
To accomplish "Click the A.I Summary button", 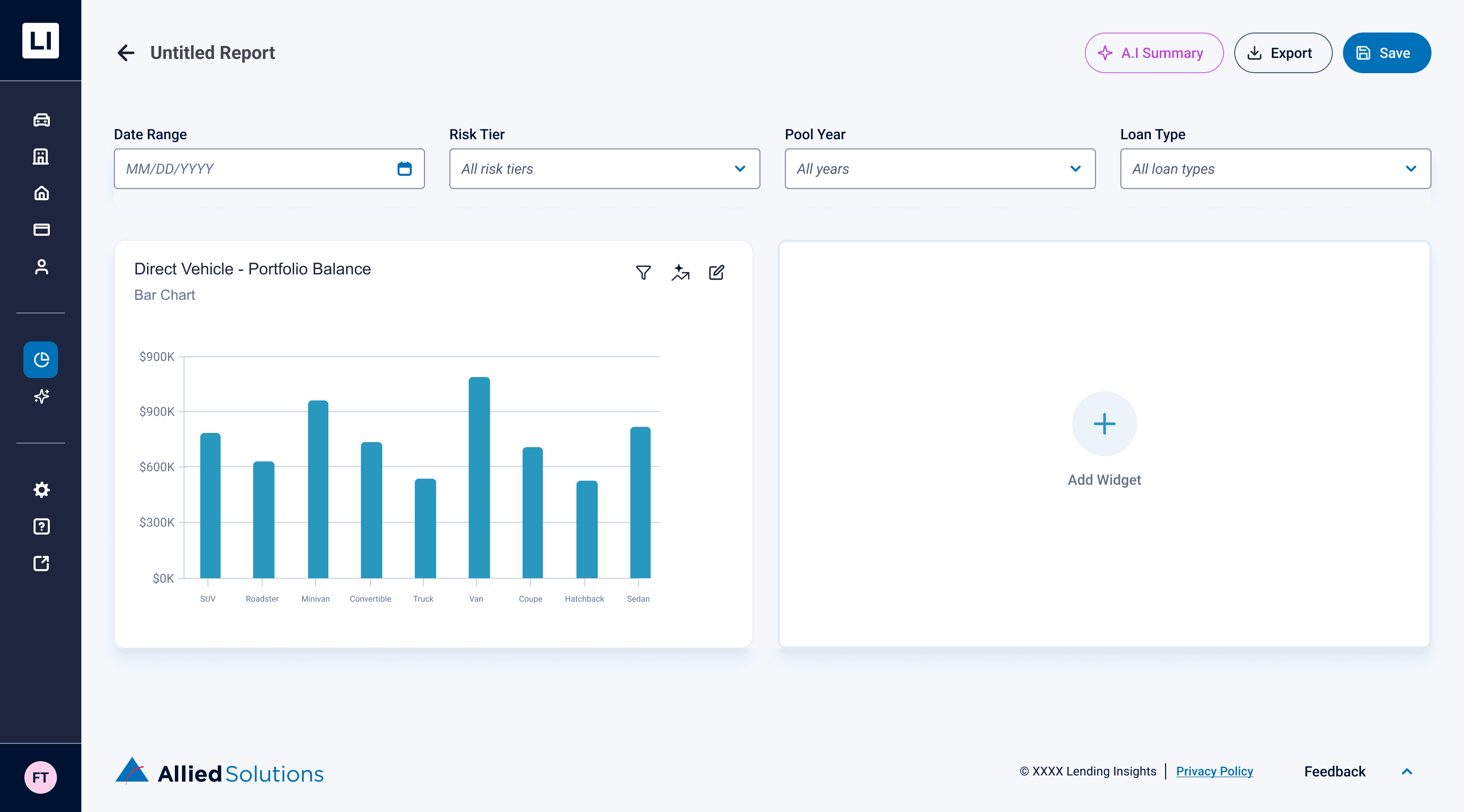I will 1153,53.
